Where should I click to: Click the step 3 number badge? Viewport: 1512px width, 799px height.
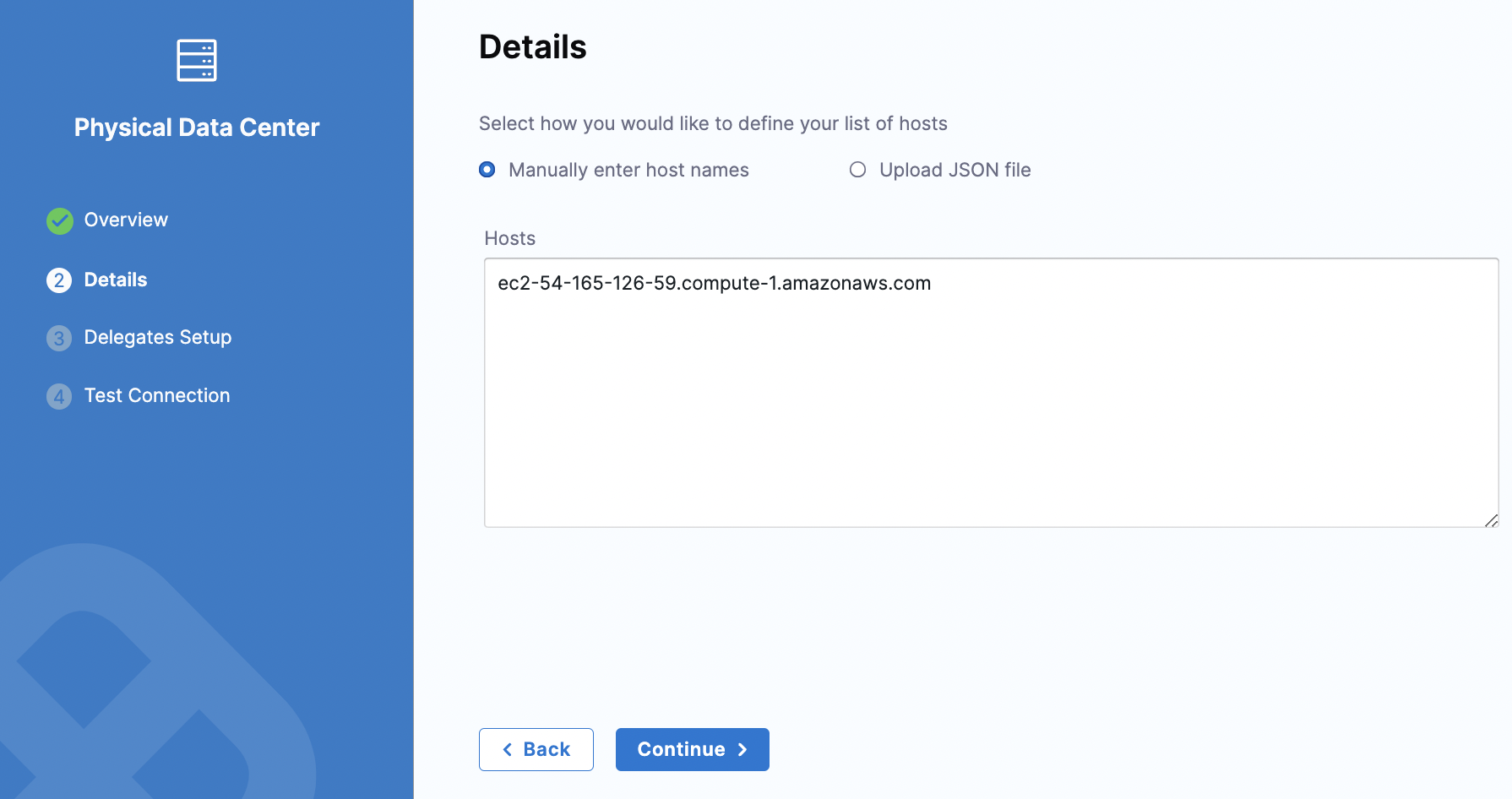click(59, 339)
